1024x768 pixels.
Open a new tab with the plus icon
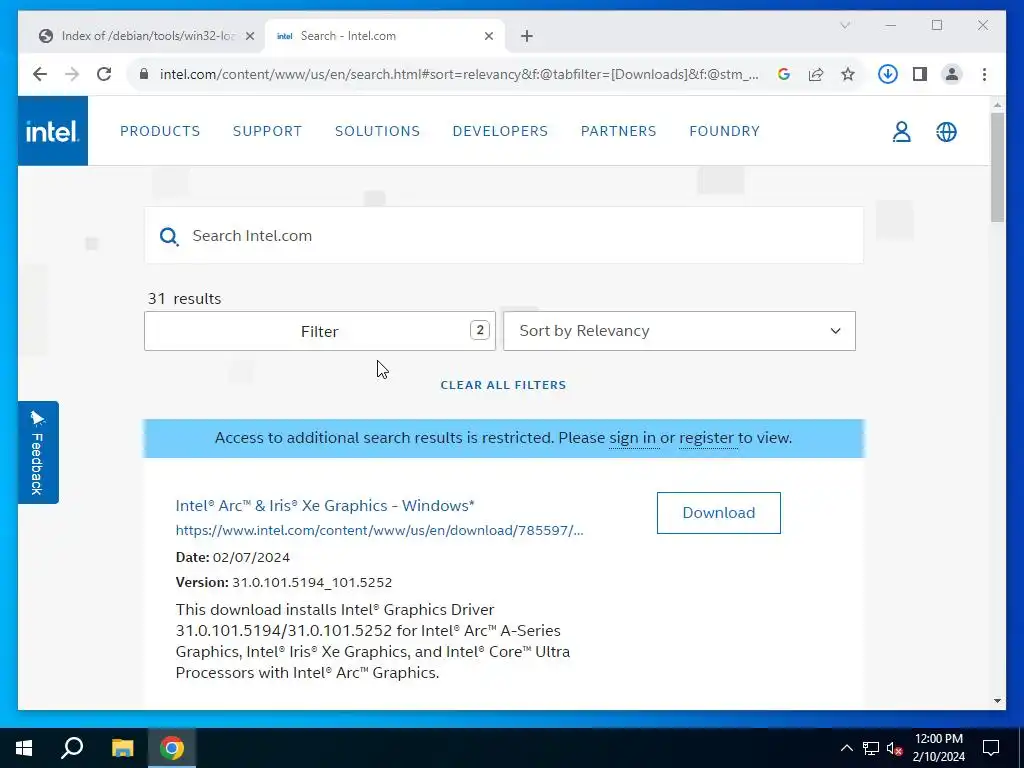click(x=527, y=37)
